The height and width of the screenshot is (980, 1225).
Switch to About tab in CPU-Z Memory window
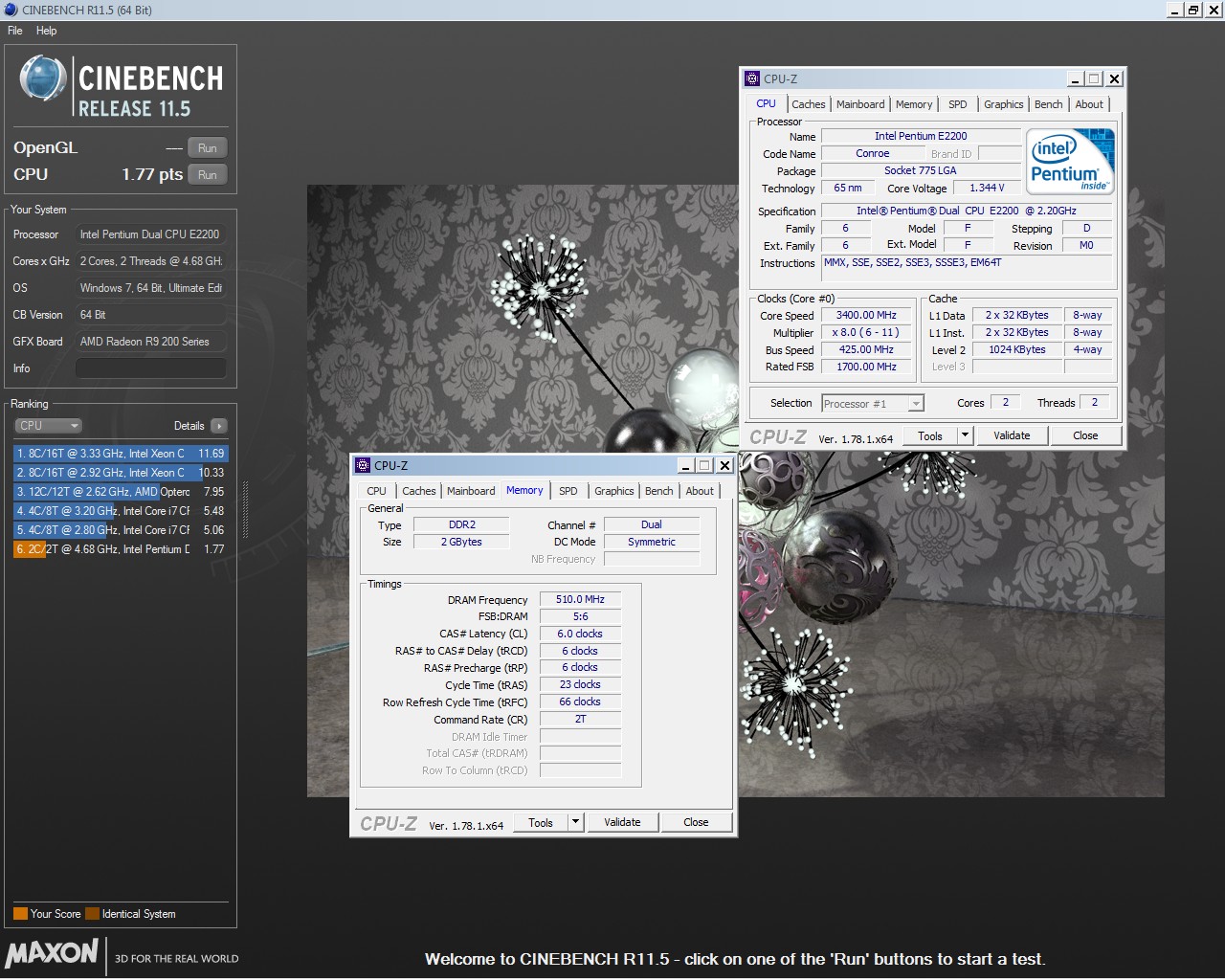700,491
